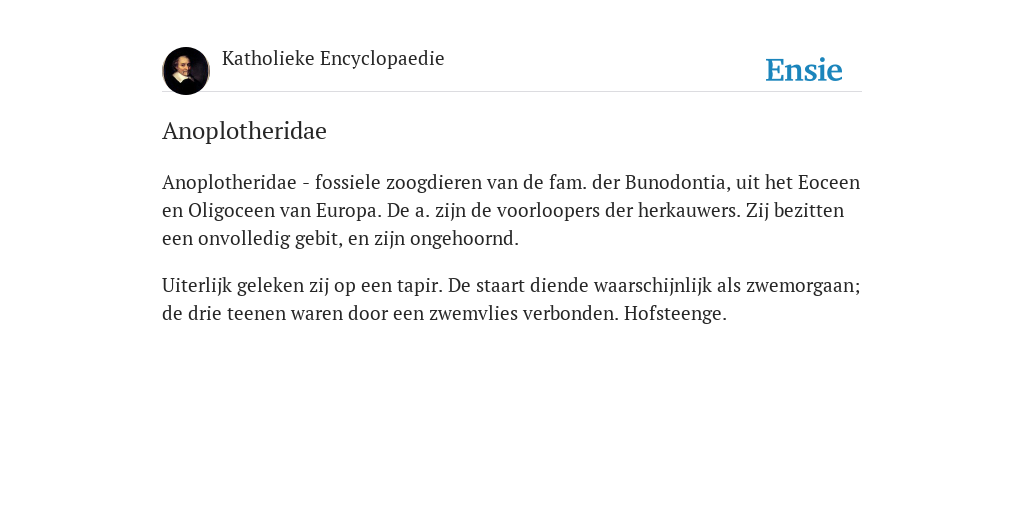Viewport: 1024px width, 512px height.
Task: Click the word Anoplotheridae that starts the paragraph
Action: point(229,182)
